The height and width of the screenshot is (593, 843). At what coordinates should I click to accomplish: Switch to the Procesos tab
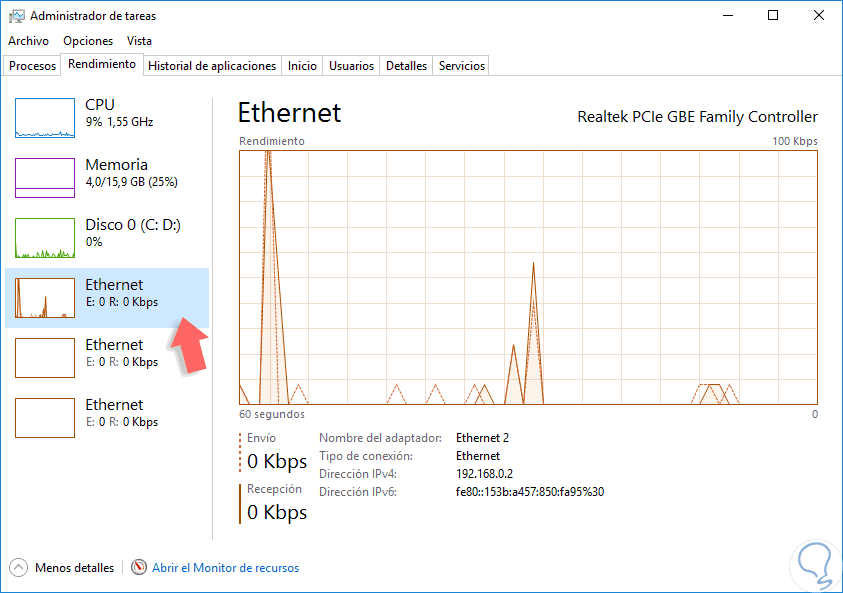pos(33,66)
